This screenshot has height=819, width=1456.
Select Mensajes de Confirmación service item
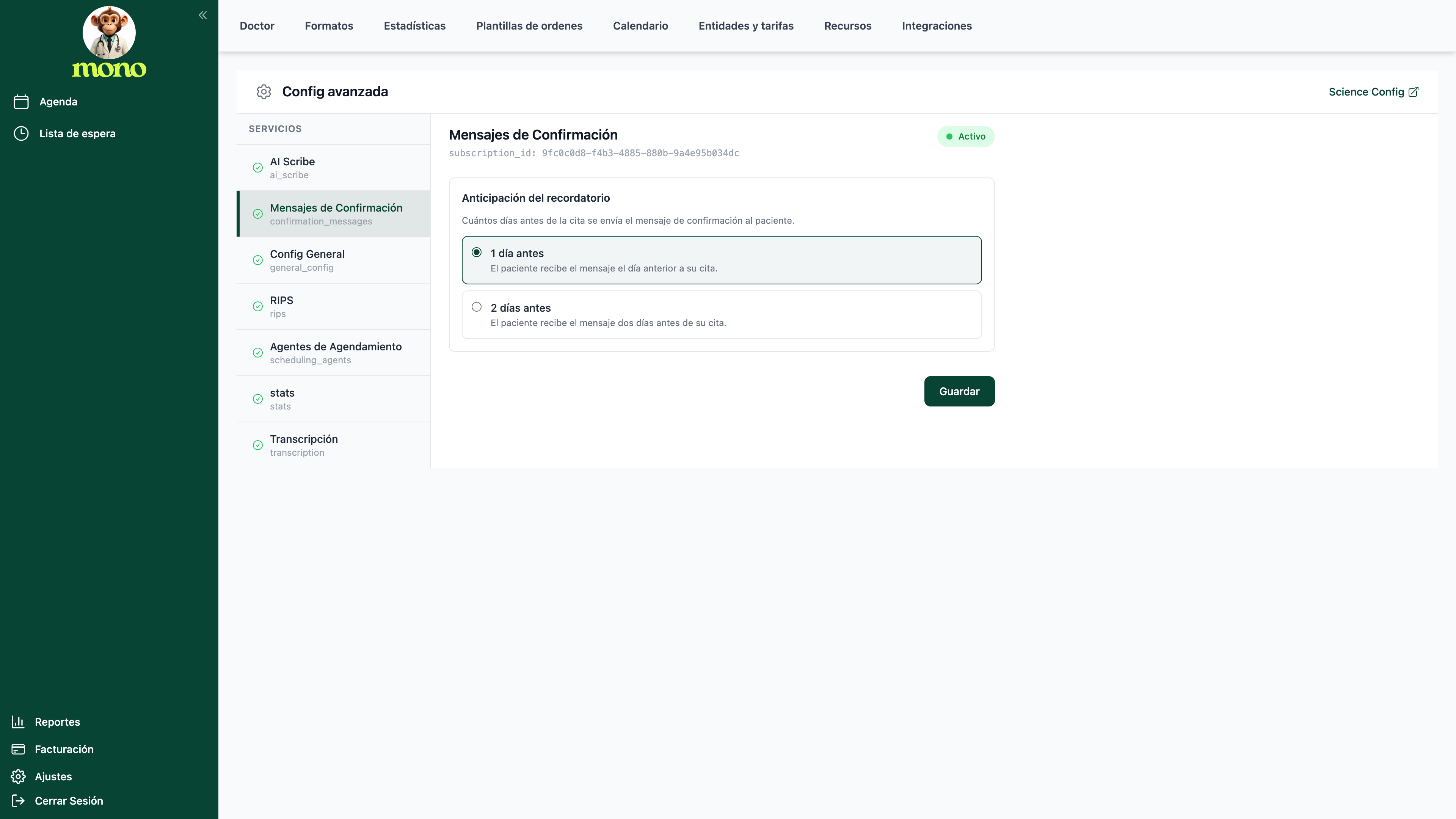(333, 214)
